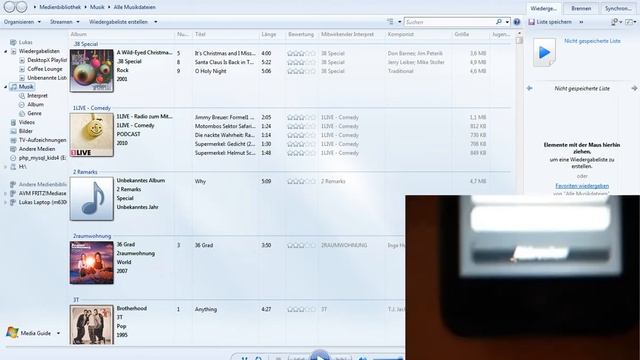Click the view options icon left of search
The width and height of the screenshot is (640, 360).
[x=390, y=22]
